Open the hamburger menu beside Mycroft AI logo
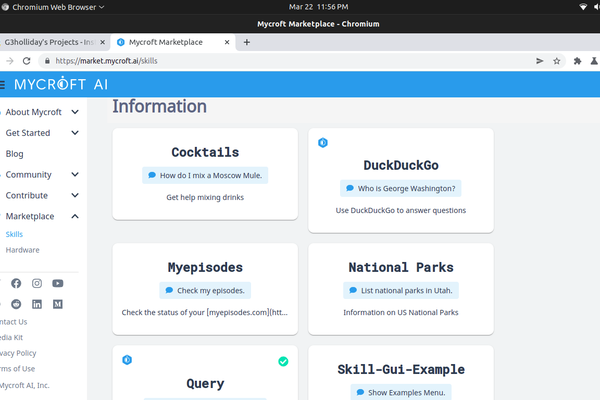This screenshot has width=600, height=400. [2, 84]
